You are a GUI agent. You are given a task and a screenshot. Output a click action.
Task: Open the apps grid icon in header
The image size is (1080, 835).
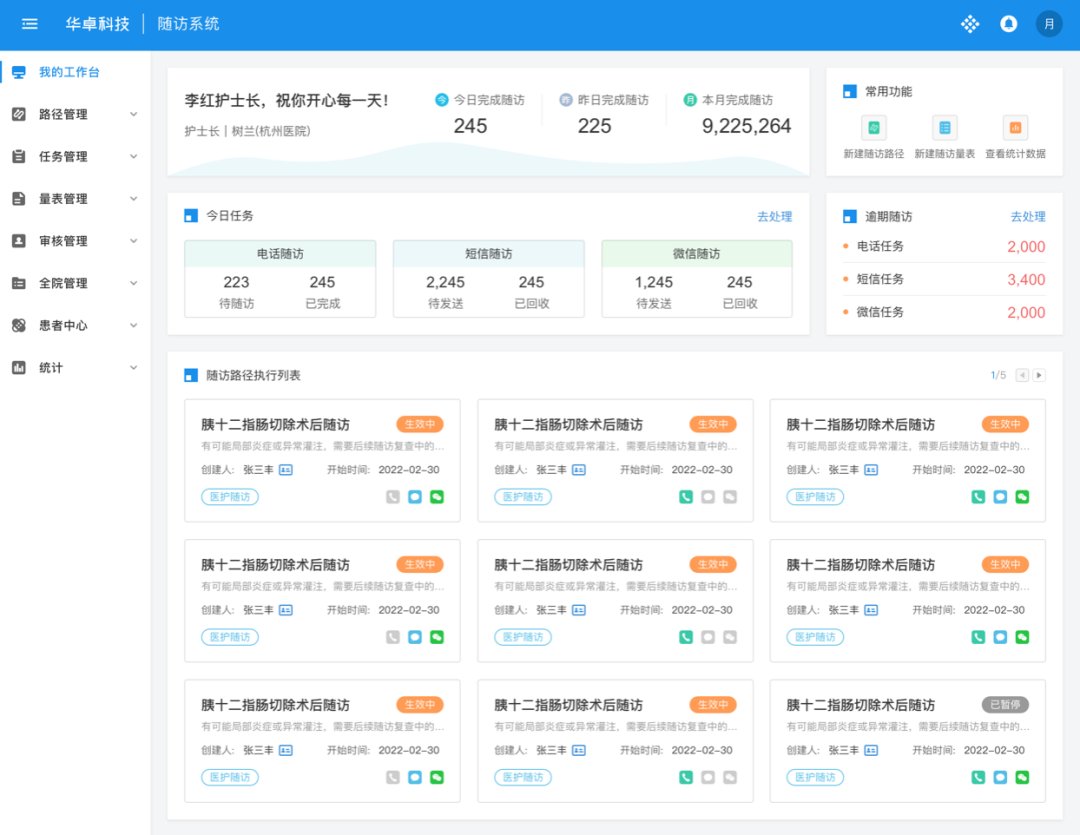970,24
